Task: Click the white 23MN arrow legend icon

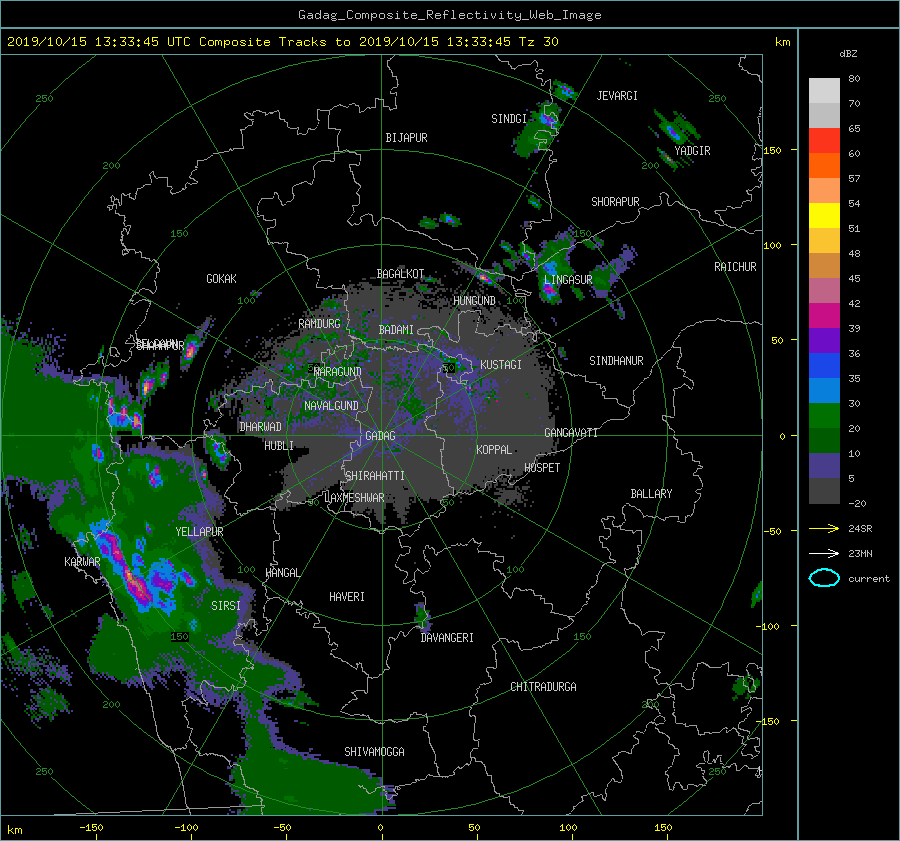Action: pos(824,553)
